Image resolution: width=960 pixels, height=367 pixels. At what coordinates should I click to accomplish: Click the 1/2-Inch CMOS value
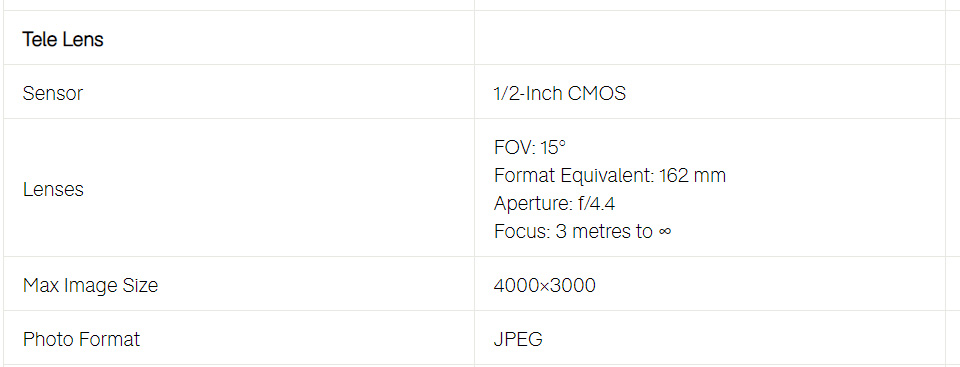click(560, 94)
